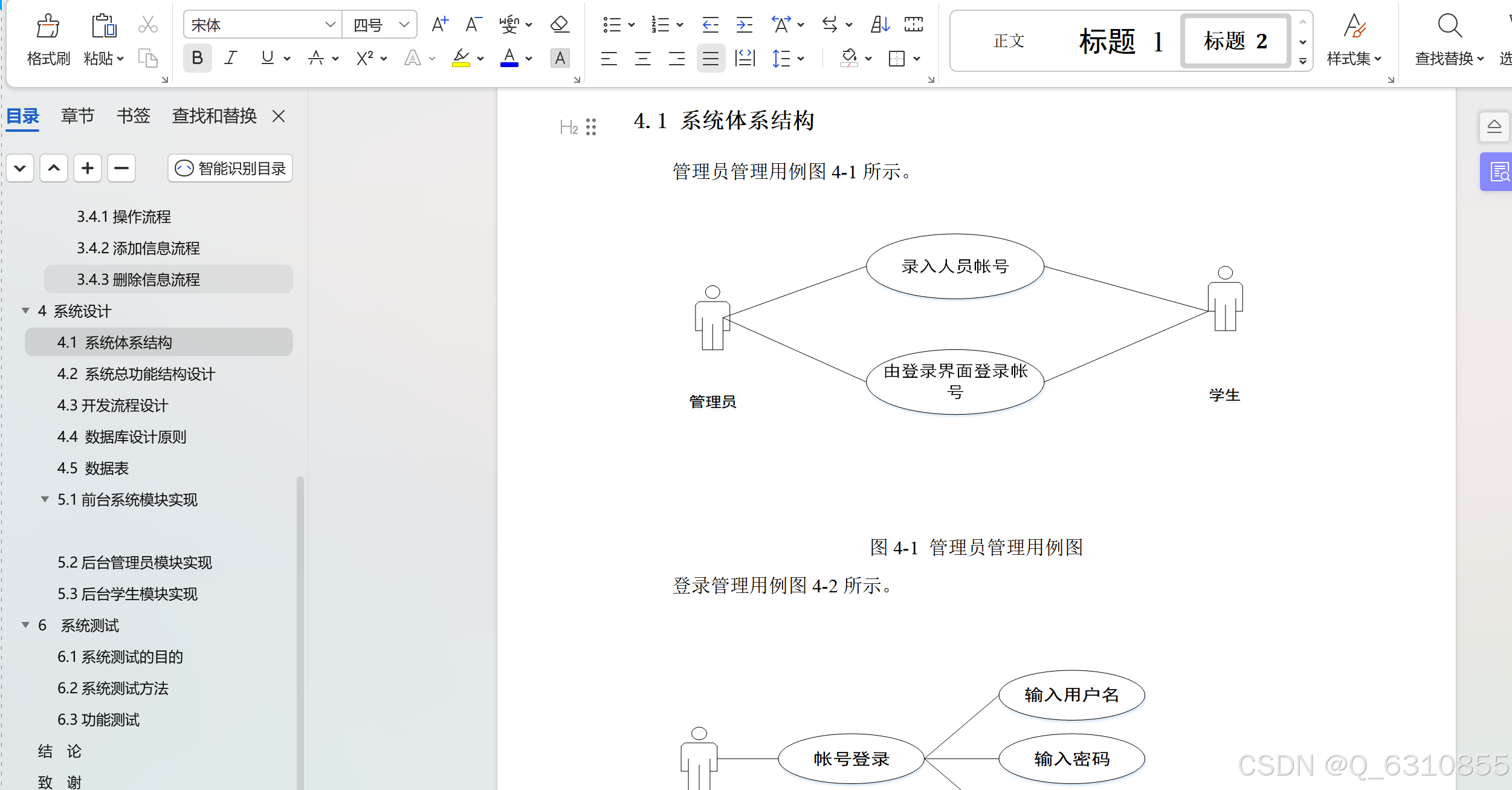Toggle character shading A button
1512x790 pixels.
[x=560, y=59]
